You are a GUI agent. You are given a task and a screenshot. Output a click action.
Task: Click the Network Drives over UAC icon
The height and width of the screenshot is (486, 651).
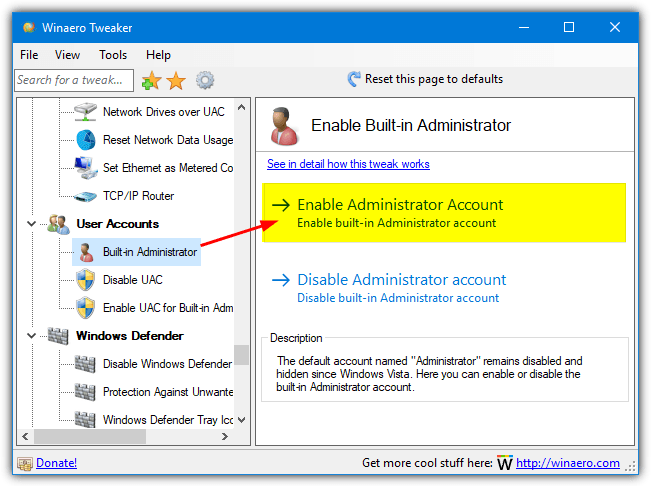point(86,112)
